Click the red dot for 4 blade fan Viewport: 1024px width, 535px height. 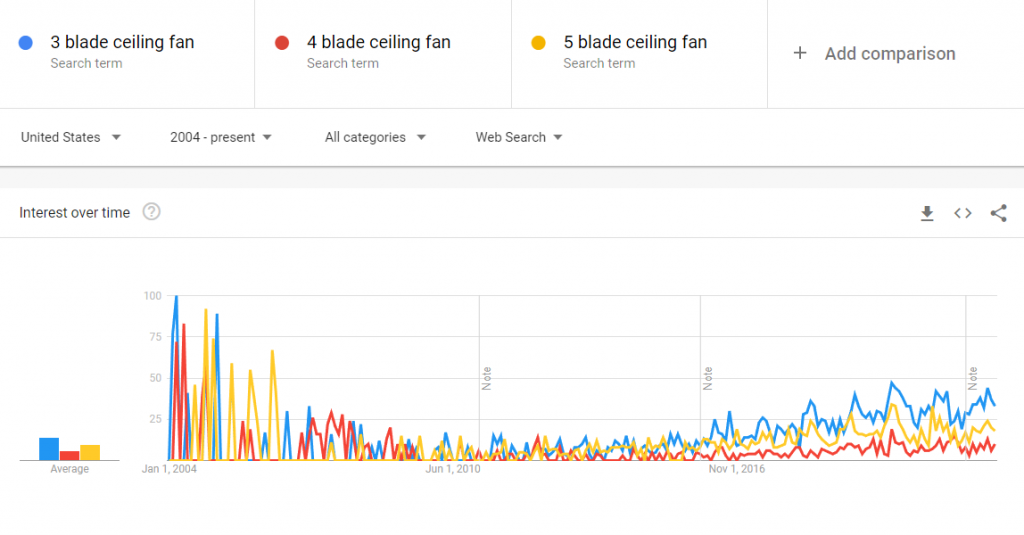pos(282,43)
